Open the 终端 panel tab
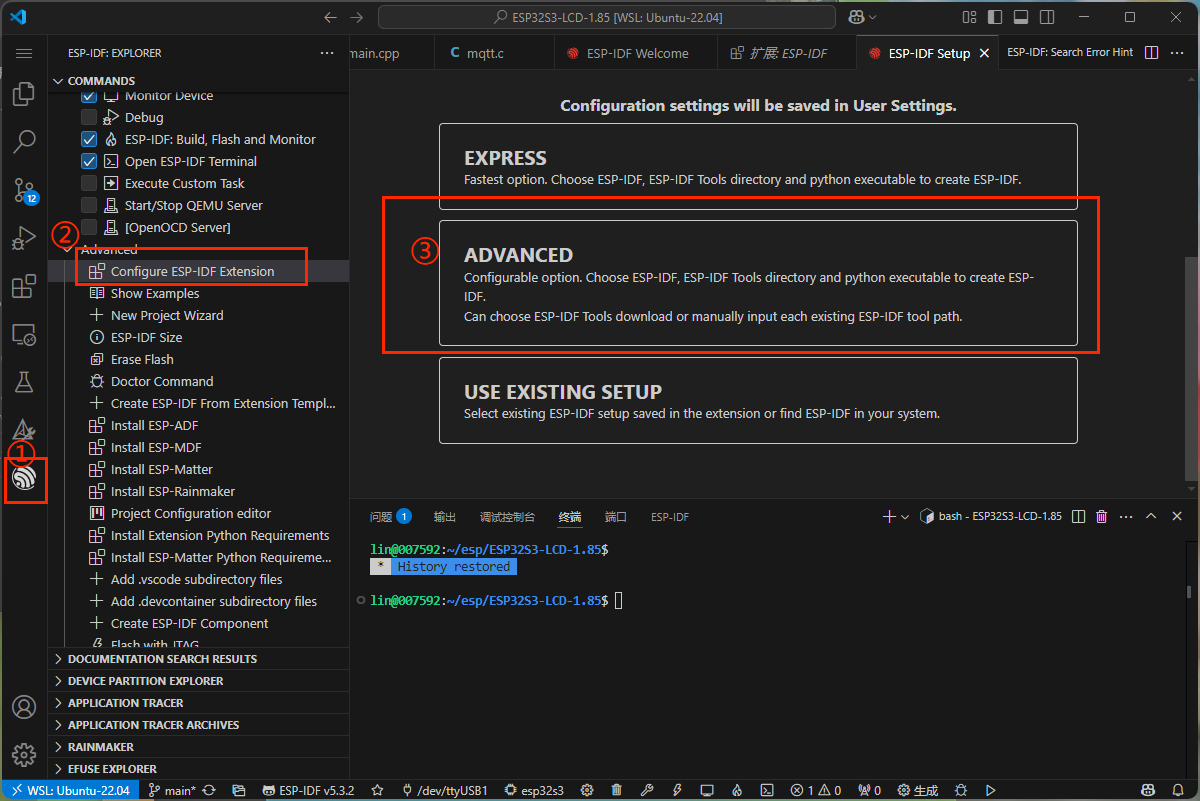This screenshot has height=801, width=1200. (x=570, y=516)
